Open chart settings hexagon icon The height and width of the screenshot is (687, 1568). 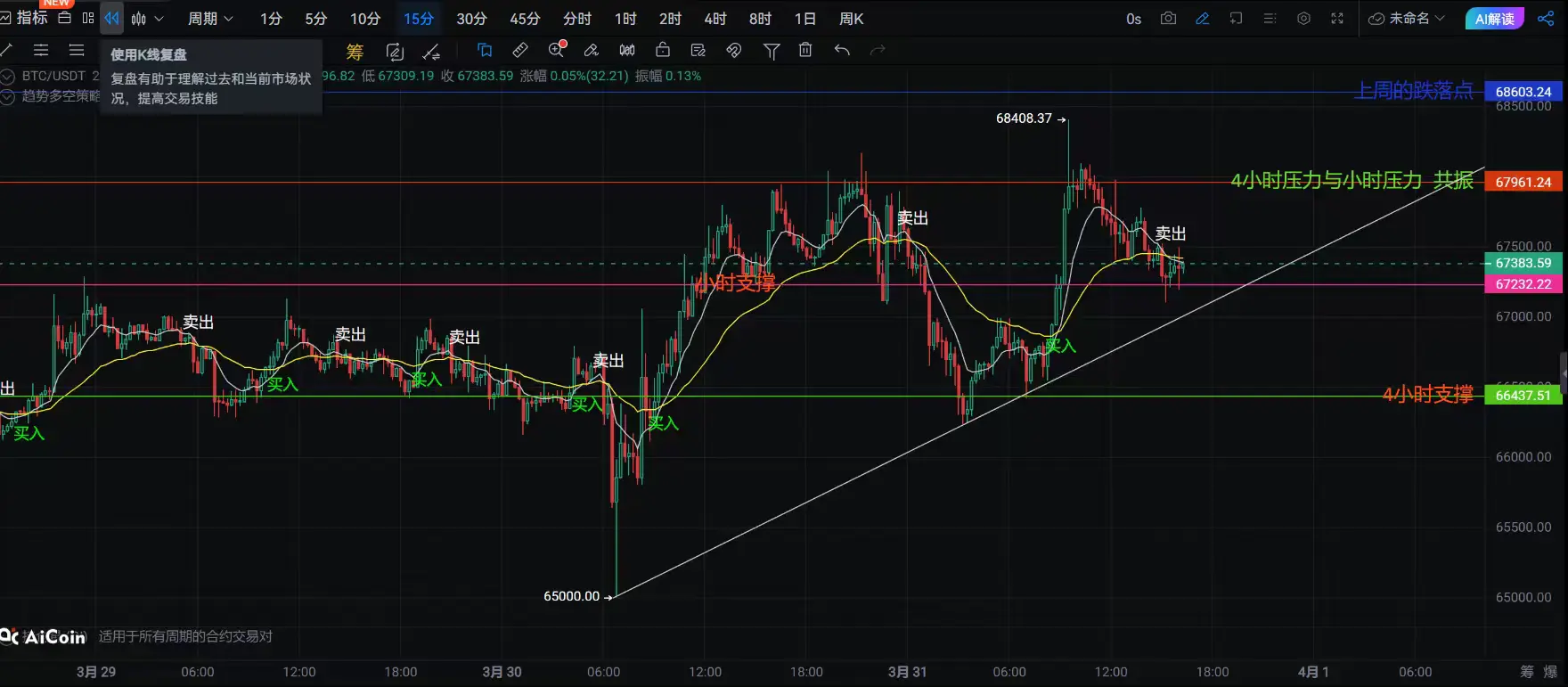coord(1303,18)
